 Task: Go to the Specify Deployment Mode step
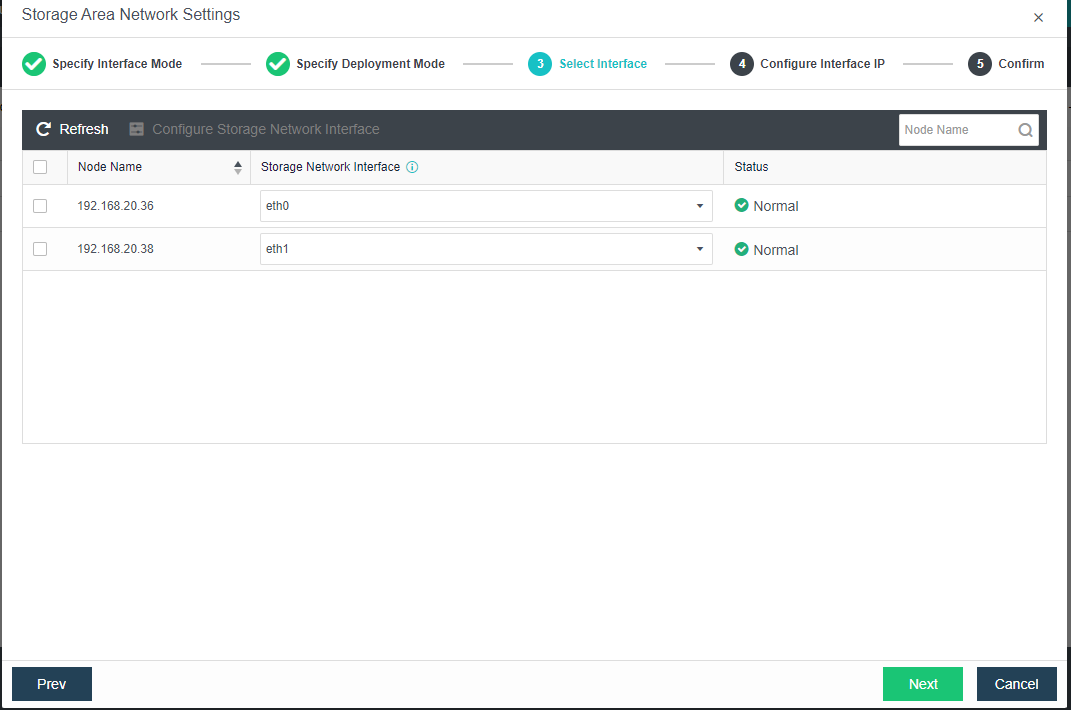pyautogui.click(x=370, y=64)
